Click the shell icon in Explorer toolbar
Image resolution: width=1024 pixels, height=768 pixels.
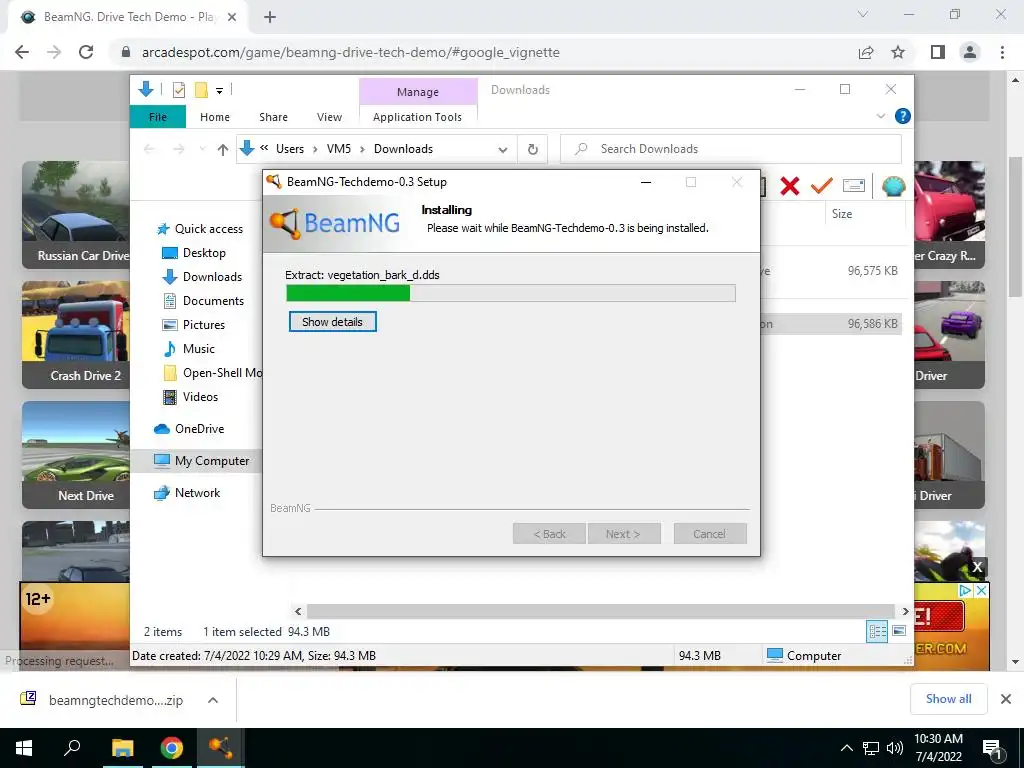(x=893, y=186)
